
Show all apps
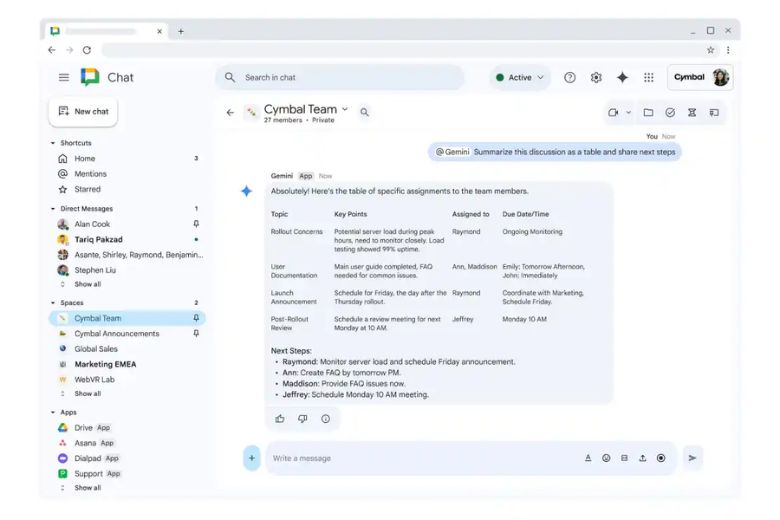pyautogui.click(x=88, y=488)
